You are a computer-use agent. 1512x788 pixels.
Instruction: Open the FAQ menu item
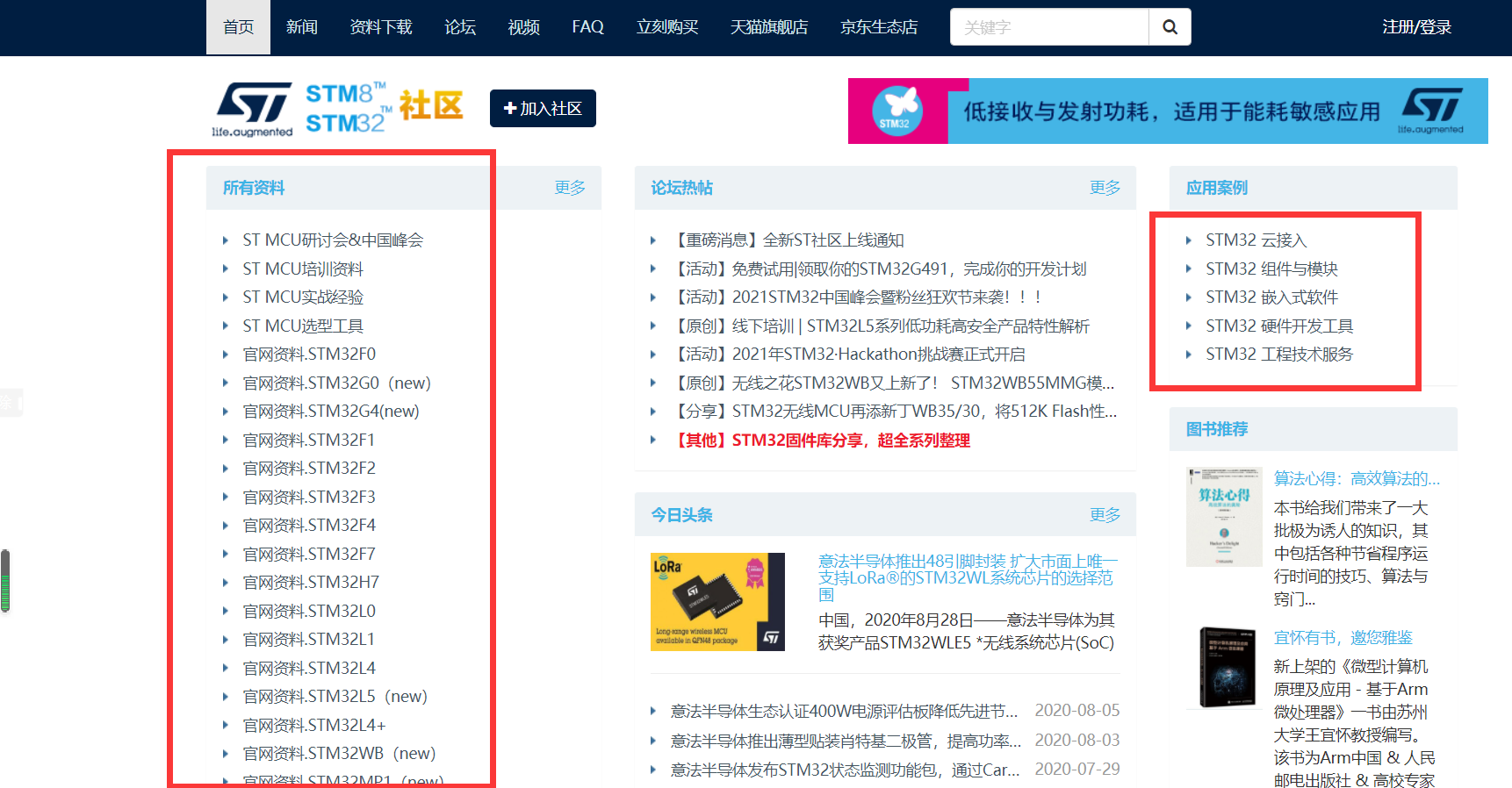pos(588,27)
